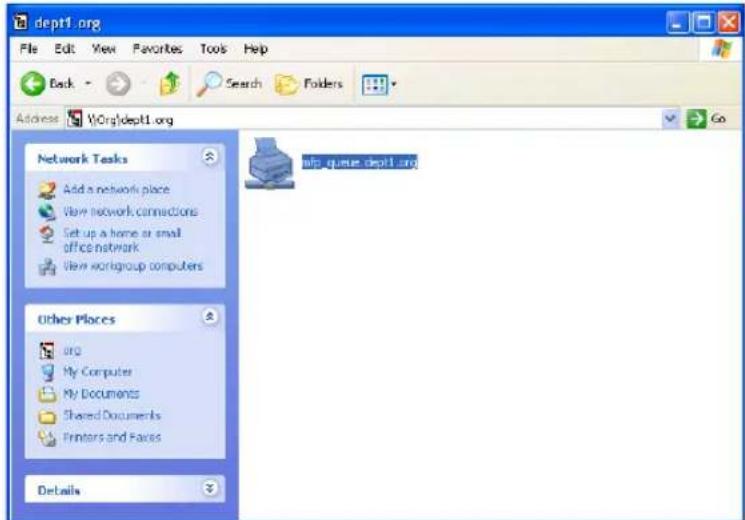Click the address bar path field
The image size is (745, 520).
[x=363, y=119]
